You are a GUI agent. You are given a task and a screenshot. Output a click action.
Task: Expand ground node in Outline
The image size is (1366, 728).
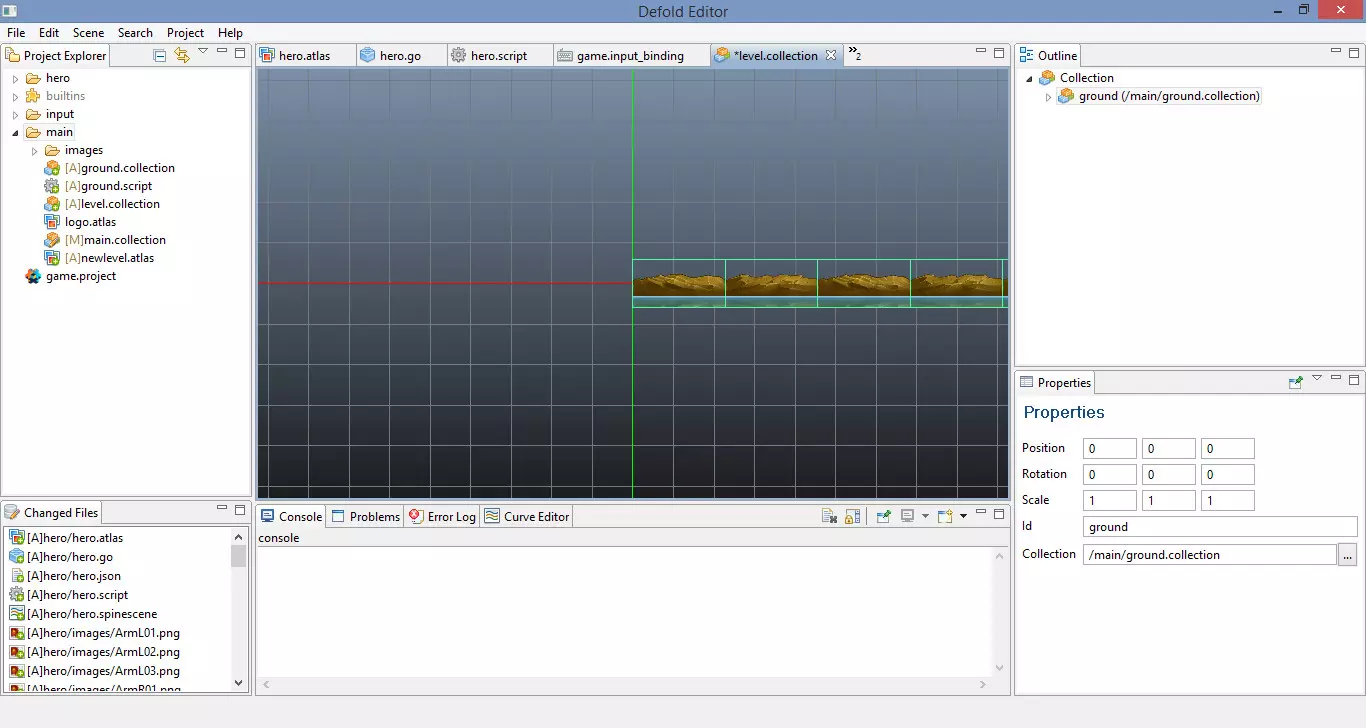(1048, 97)
